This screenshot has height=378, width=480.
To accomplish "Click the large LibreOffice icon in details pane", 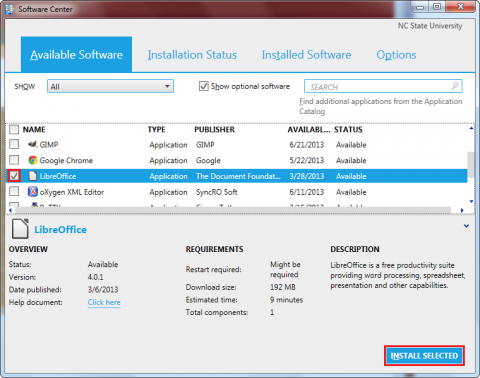I will coord(20,229).
